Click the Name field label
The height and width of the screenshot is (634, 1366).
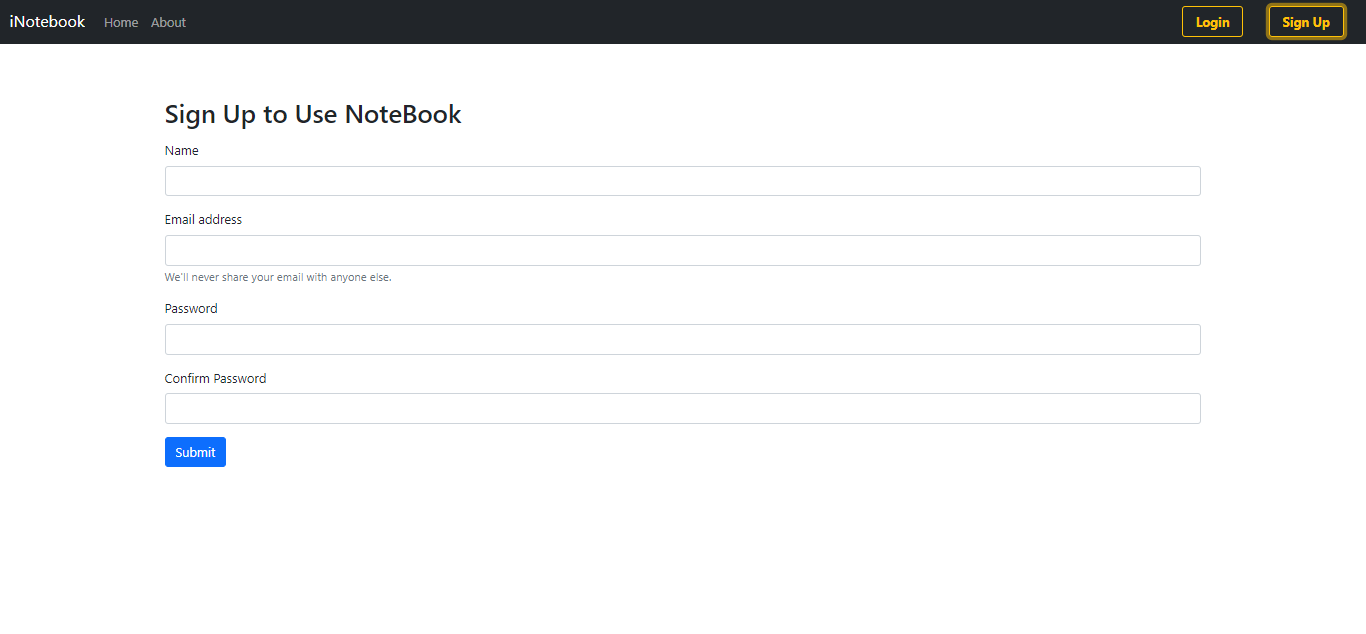181,150
